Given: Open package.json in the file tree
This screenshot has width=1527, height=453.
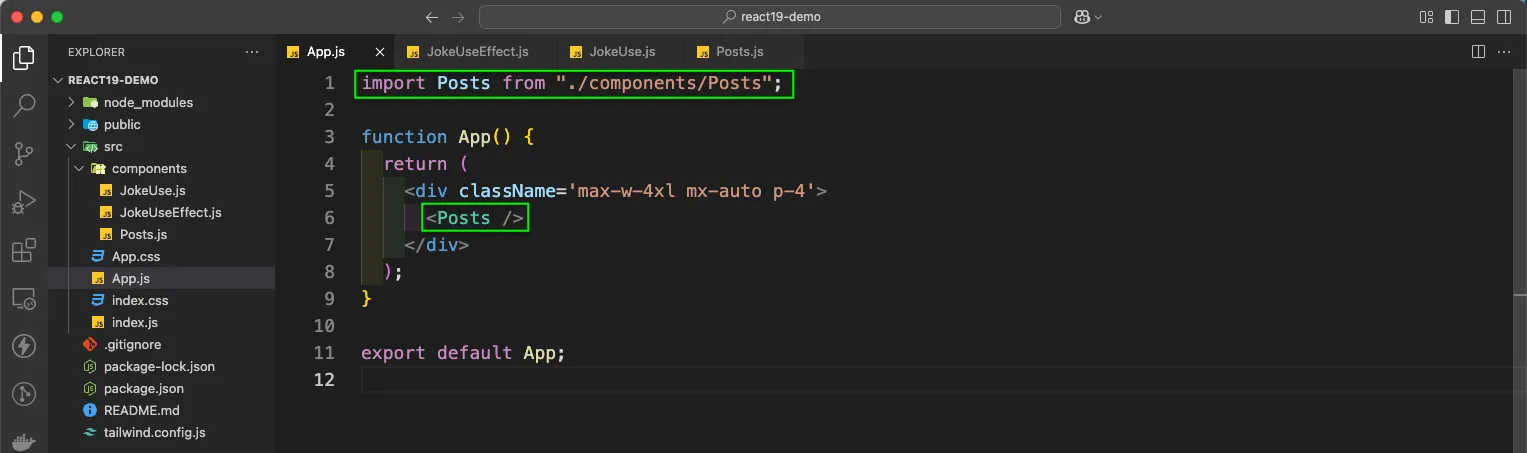Looking at the screenshot, I should tap(161, 388).
